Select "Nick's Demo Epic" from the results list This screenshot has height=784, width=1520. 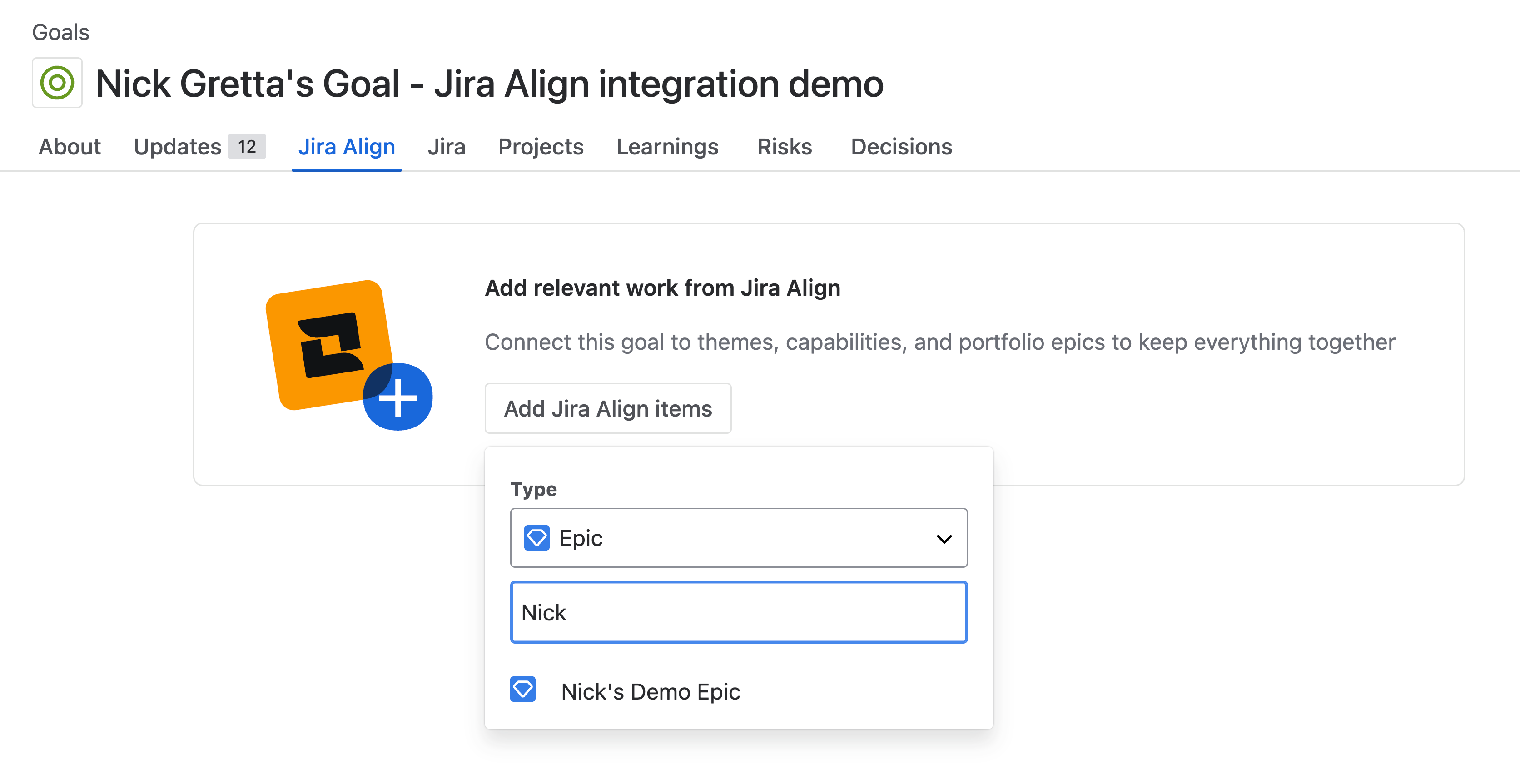coord(651,691)
